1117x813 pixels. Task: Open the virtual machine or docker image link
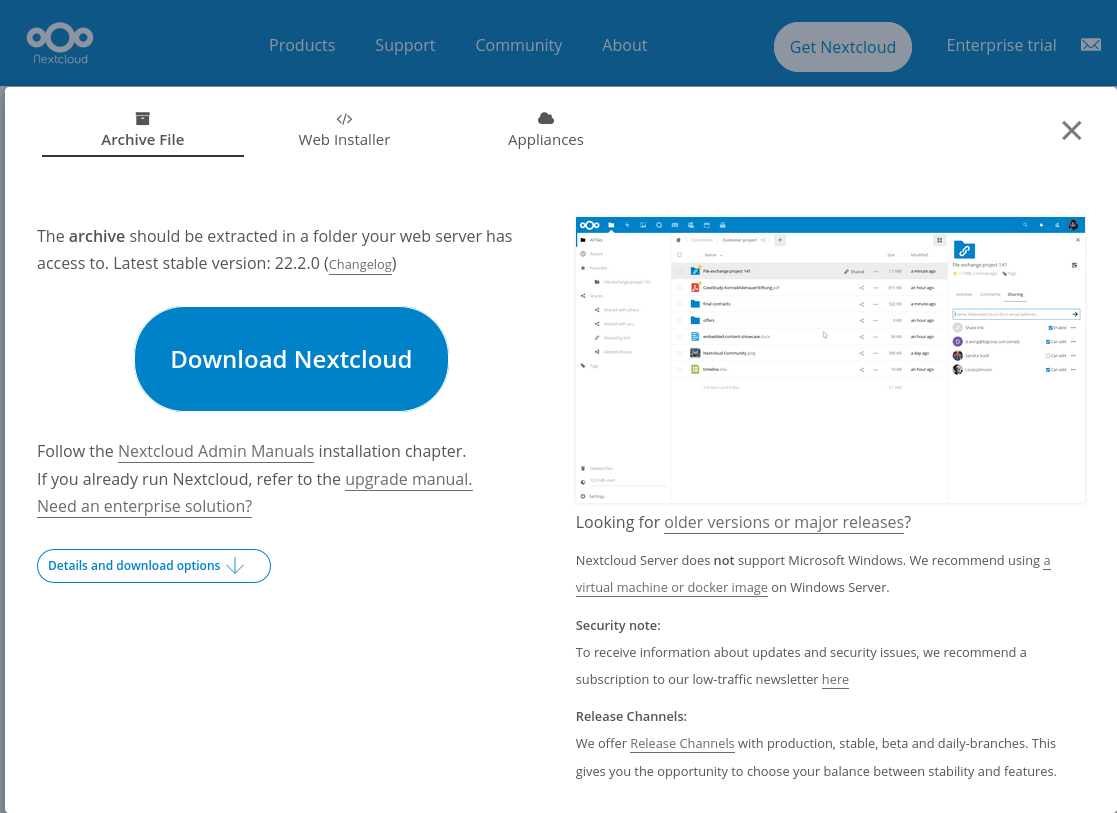pos(672,587)
